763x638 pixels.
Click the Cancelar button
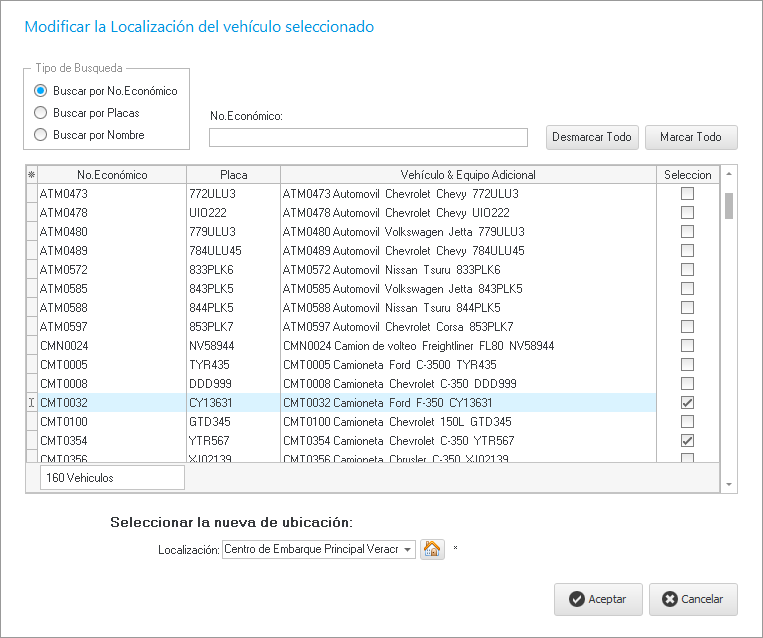(692, 600)
